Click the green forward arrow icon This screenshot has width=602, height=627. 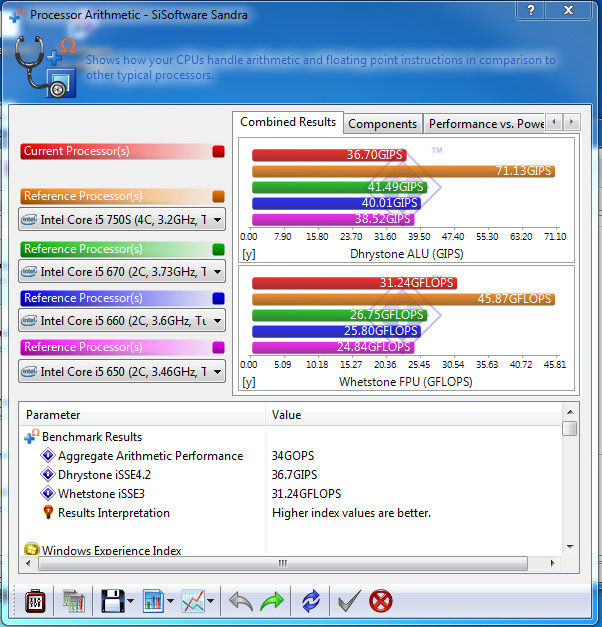[x=272, y=601]
